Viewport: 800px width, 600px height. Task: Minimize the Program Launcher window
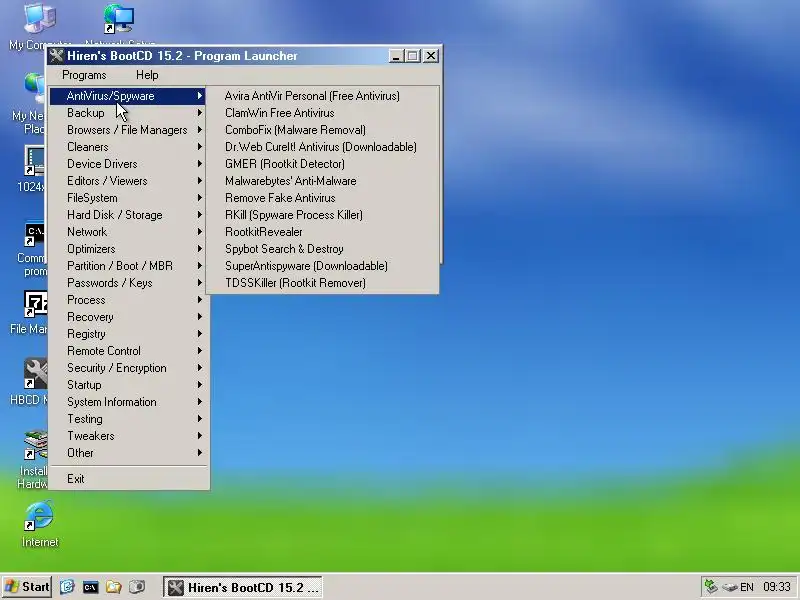[x=396, y=56]
